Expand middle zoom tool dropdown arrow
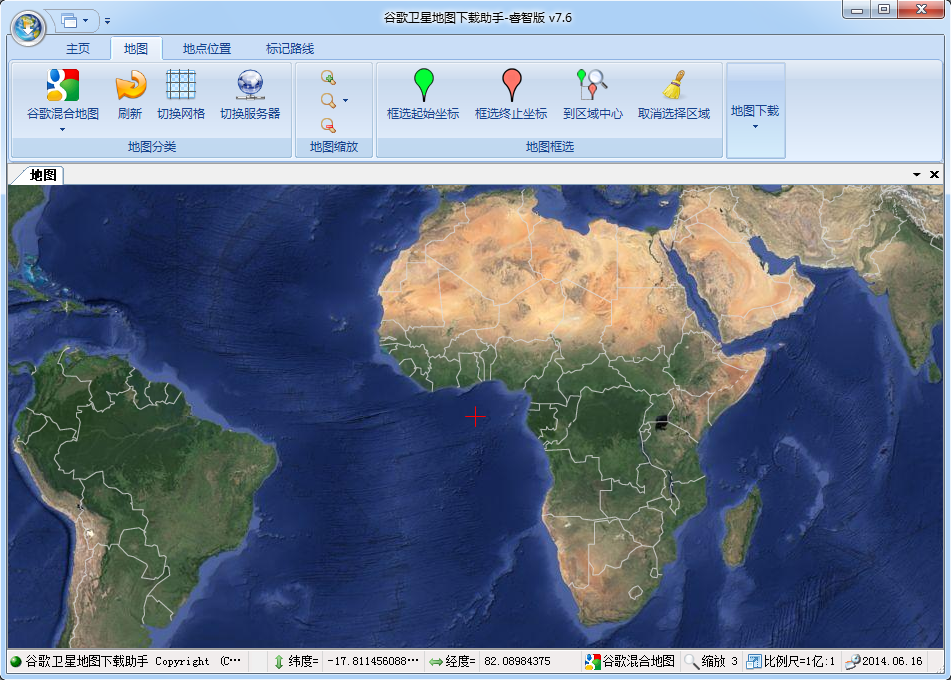Viewport: 951px width, 680px height. point(346,101)
